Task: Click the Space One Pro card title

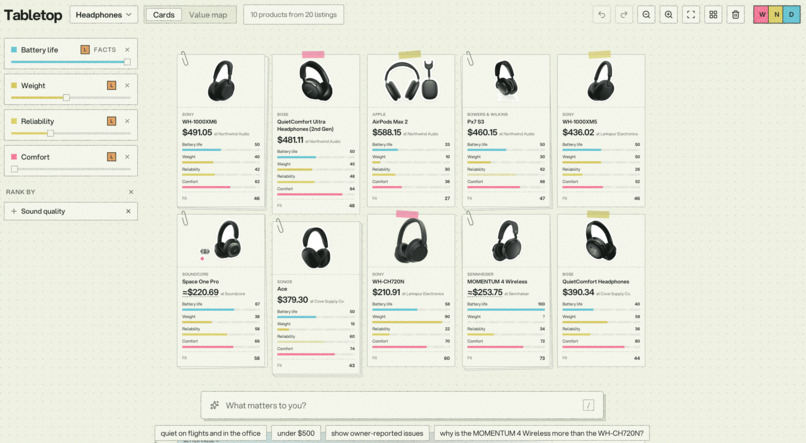Action: pos(200,282)
